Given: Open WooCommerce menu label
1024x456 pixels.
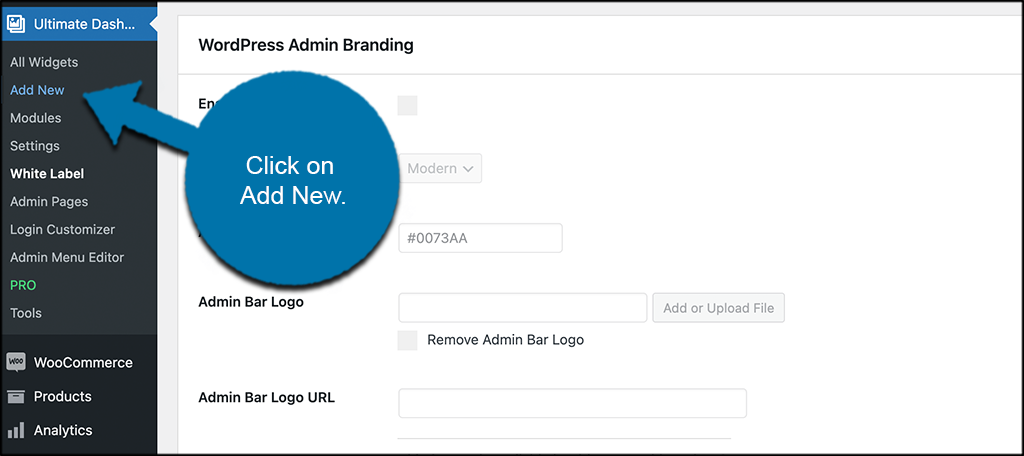Looking at the screenshot, I should pyautogui.click(x=83, y=363).
